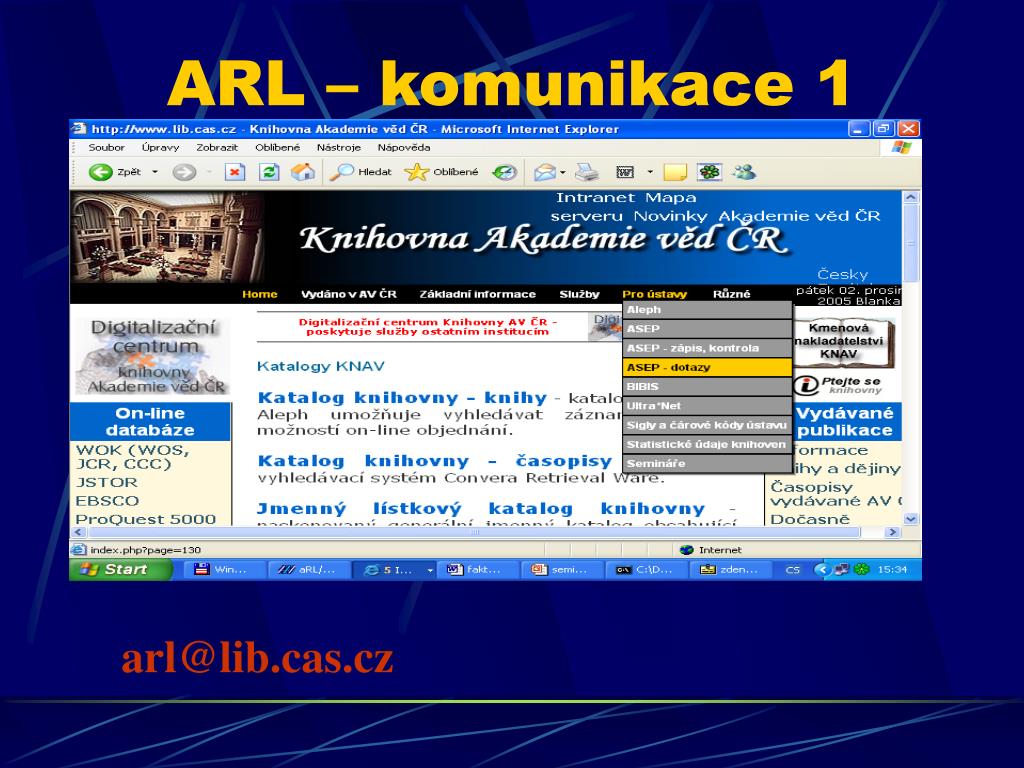
Task: Click the yellow Discuss note icon
Action: [x=675, y=172]
